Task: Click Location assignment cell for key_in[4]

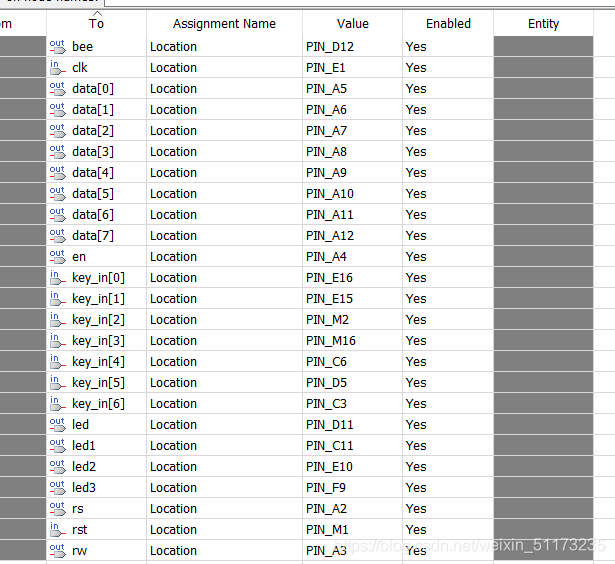Action: point(224,362)
